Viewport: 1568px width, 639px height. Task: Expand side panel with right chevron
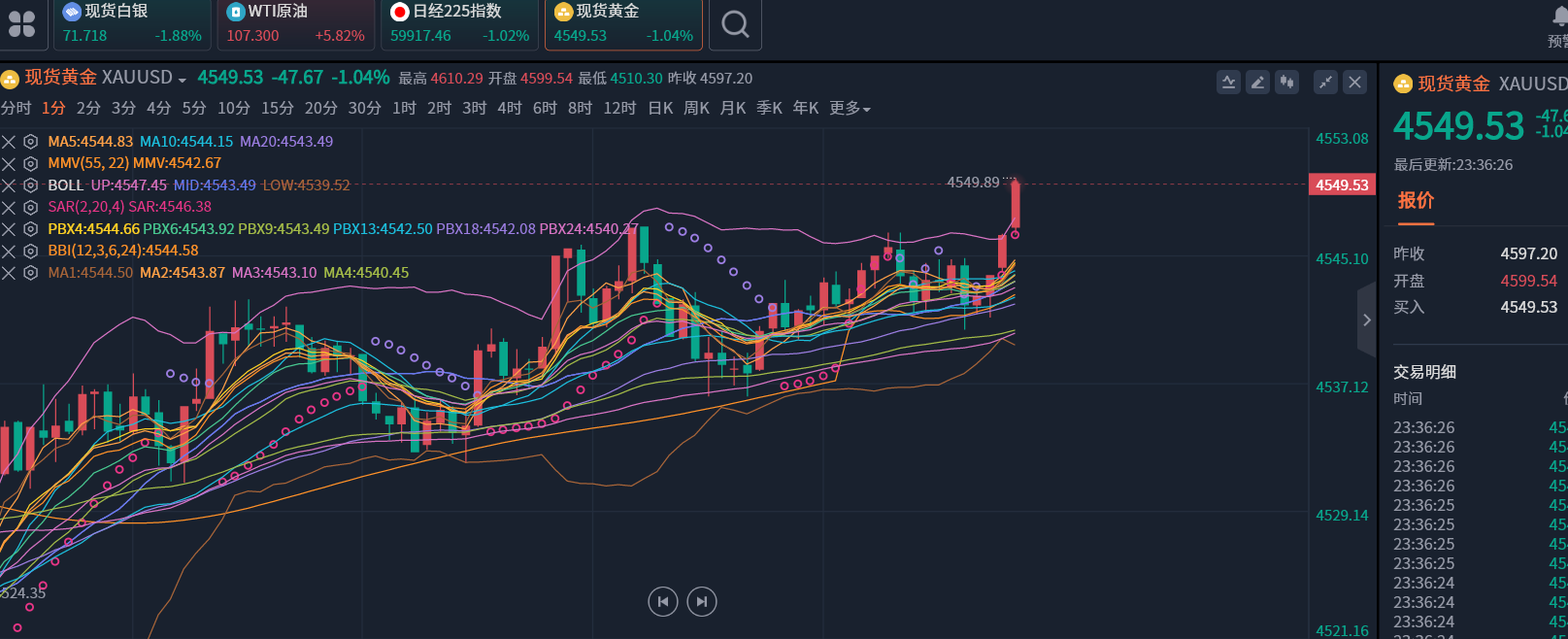1367,319
